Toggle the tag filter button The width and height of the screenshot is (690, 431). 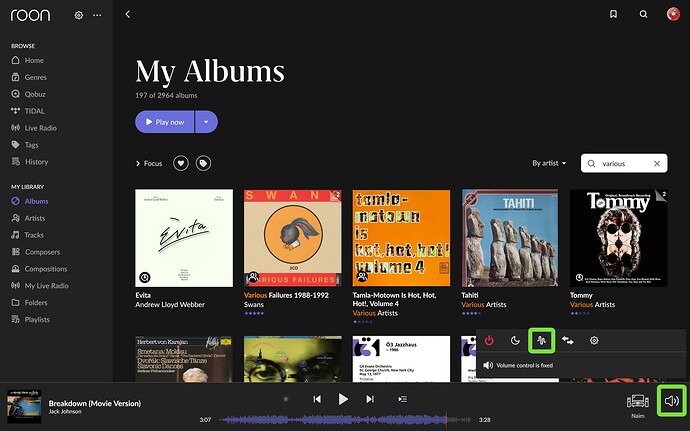pos(203,163)
